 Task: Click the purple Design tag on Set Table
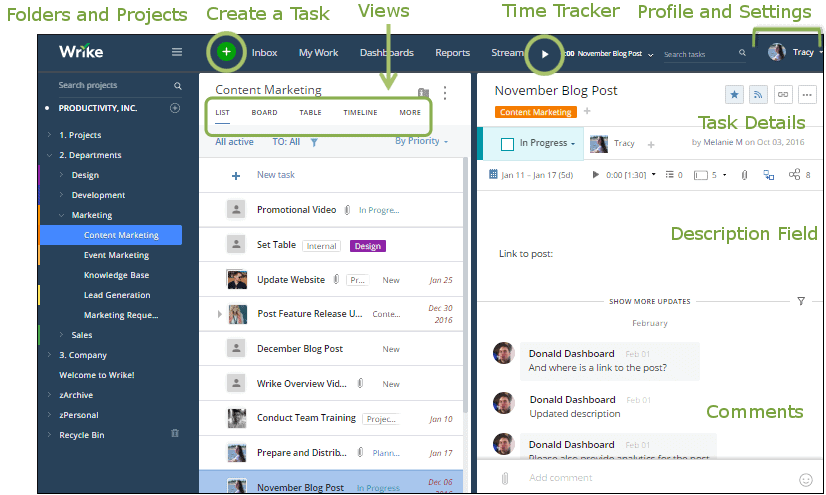(x=368, y=246)
